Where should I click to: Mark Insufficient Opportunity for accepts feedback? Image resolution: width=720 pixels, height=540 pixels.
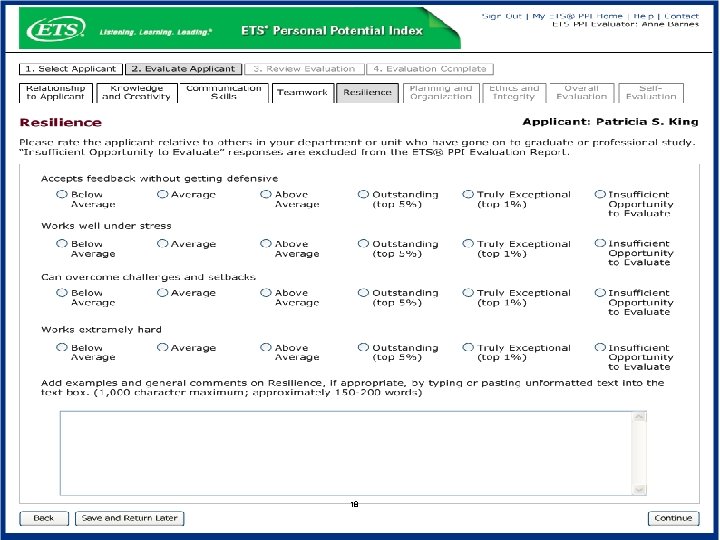[x=600, y=194]
